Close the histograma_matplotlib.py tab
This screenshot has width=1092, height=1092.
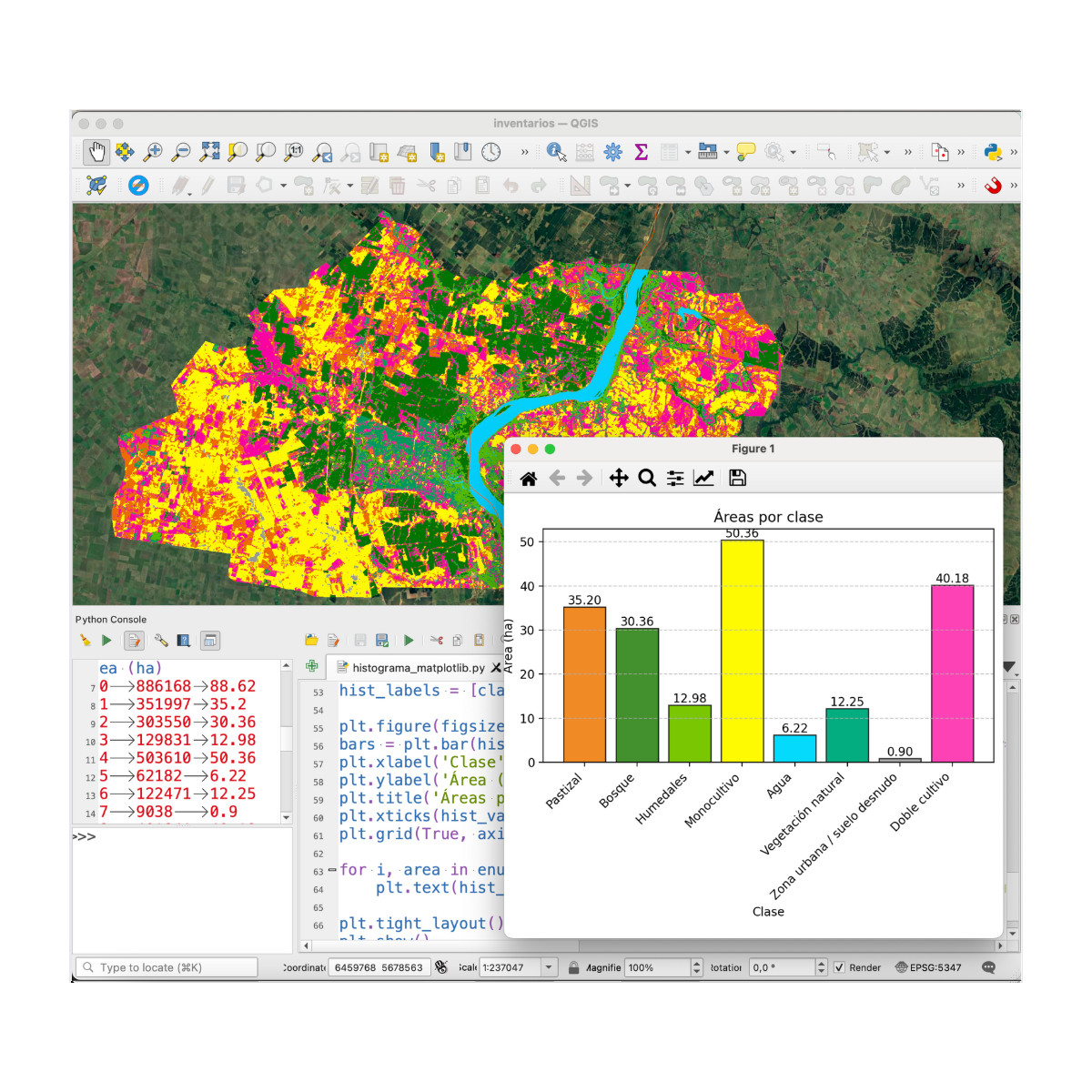[x=496, y=668]
